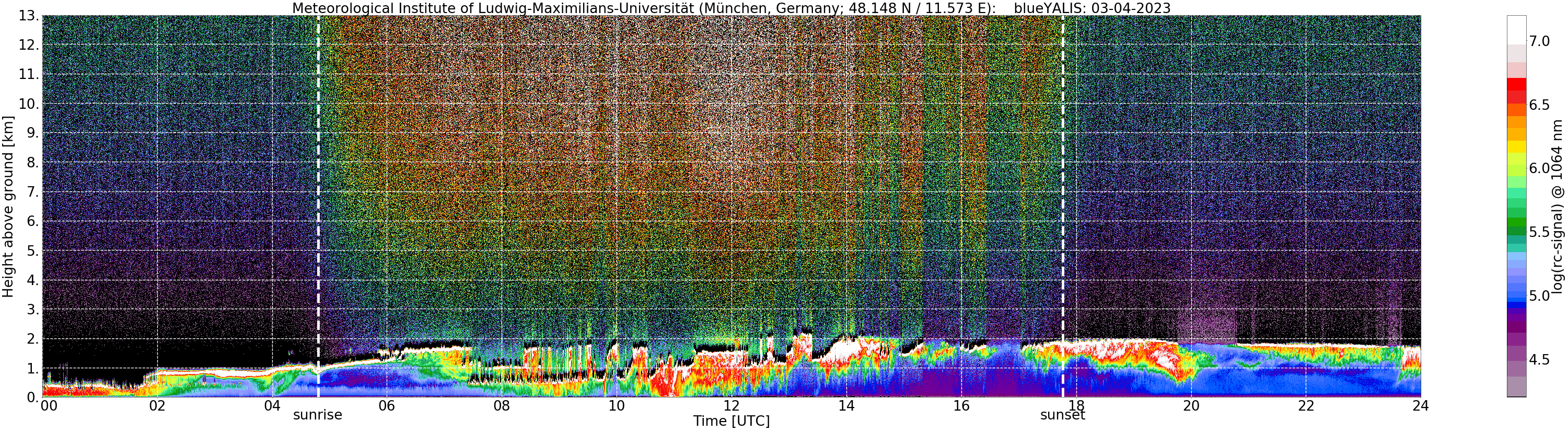Screen dimensions: 1568x431
Task: Click the '13.' height tick label
Action: 29,15
